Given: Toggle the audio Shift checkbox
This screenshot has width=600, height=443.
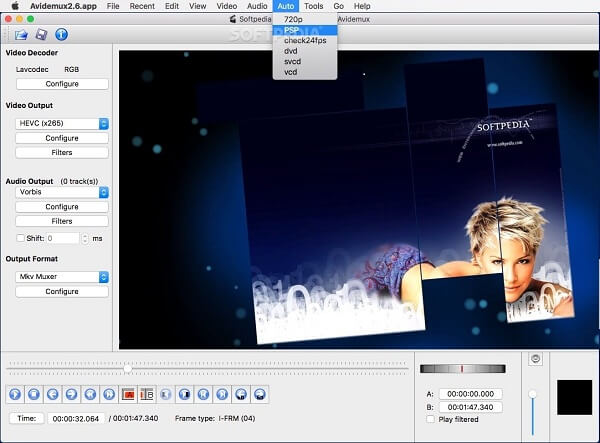Looking at the screenshot, I should pyautogui.click(x=21, y=238).
